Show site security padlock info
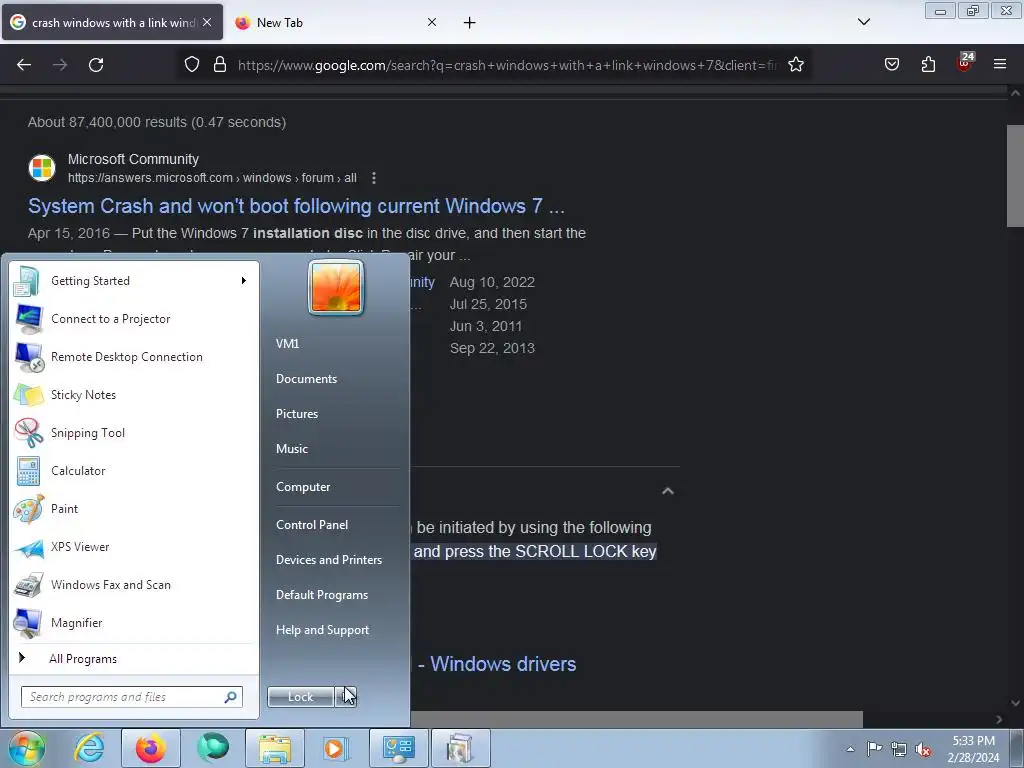1024x768 pixels. pos(220,65)
